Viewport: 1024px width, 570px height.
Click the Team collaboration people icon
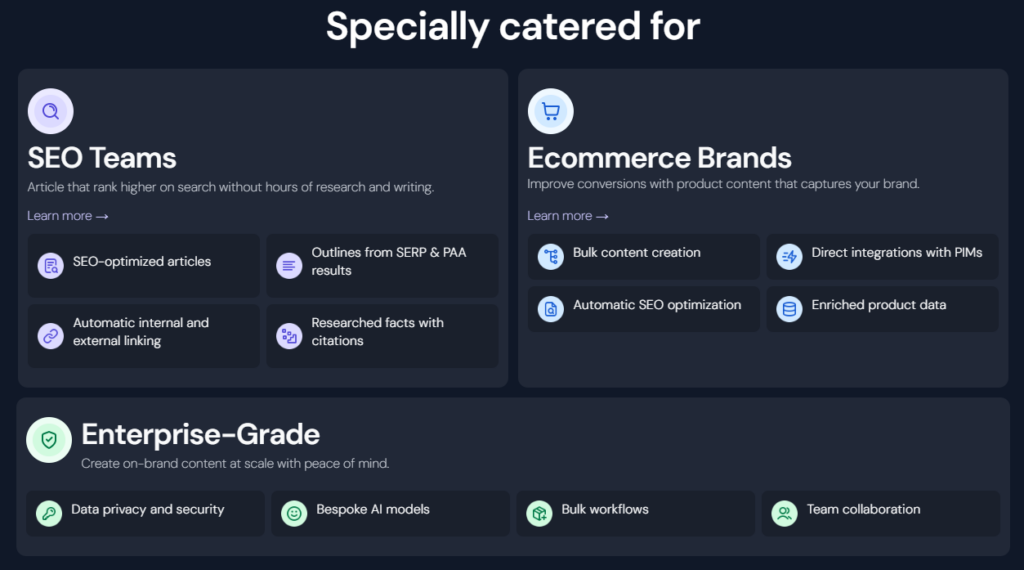(x=784, y=514)
